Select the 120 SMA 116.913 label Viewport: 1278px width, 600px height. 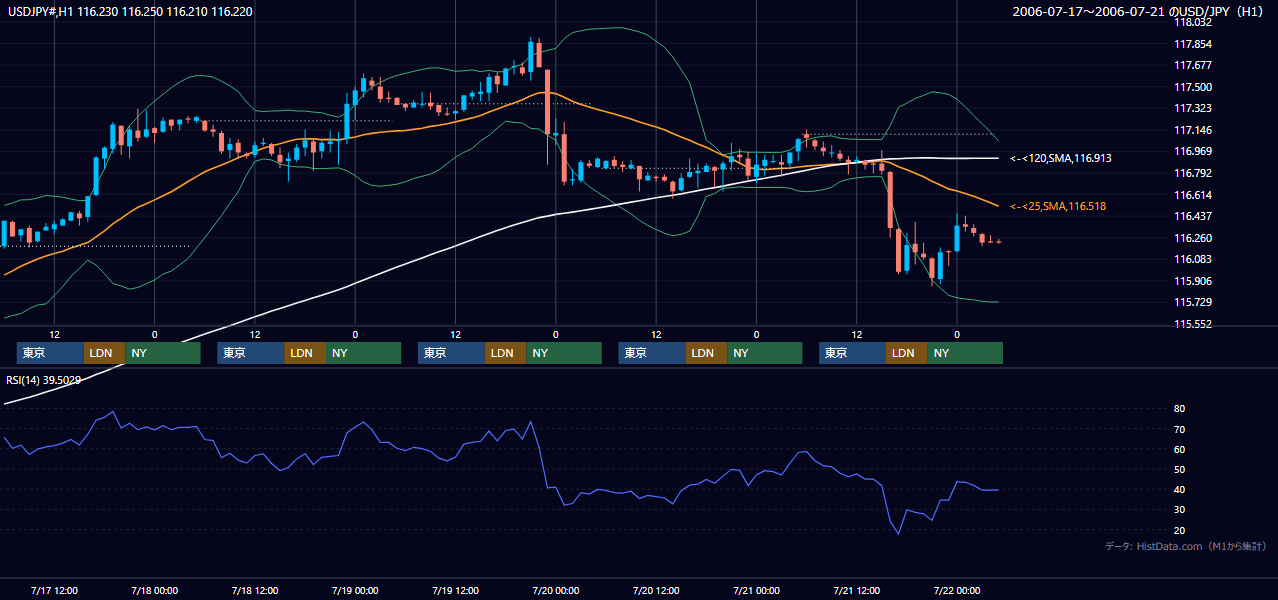(1061, 158)
